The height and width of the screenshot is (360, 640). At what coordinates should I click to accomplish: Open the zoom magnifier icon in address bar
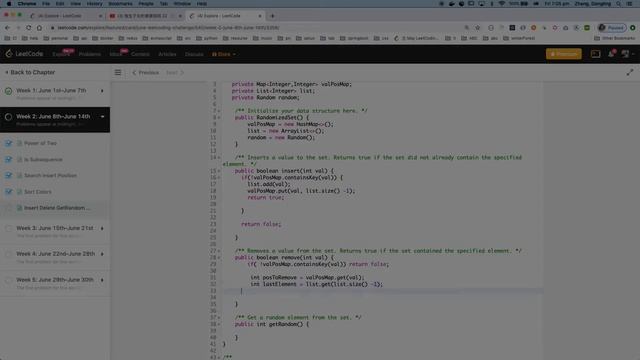[467, 28]
